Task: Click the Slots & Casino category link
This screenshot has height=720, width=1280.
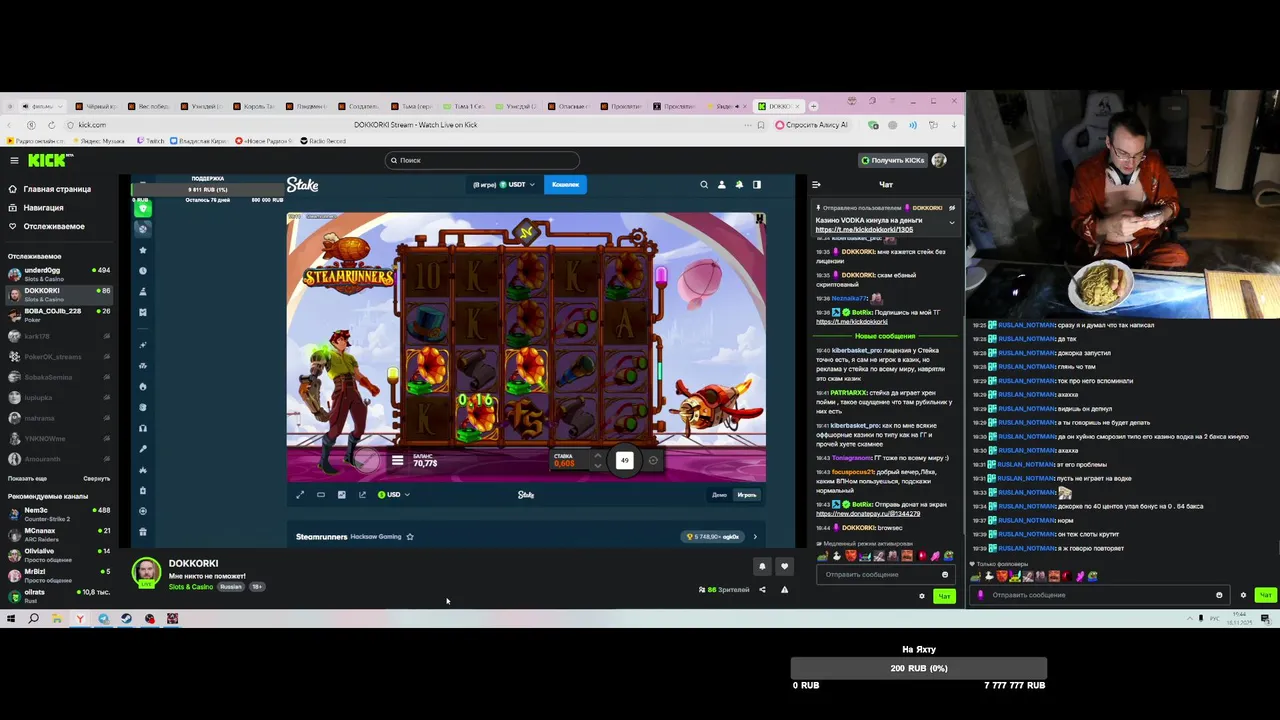Action: (x=190, y=587)
